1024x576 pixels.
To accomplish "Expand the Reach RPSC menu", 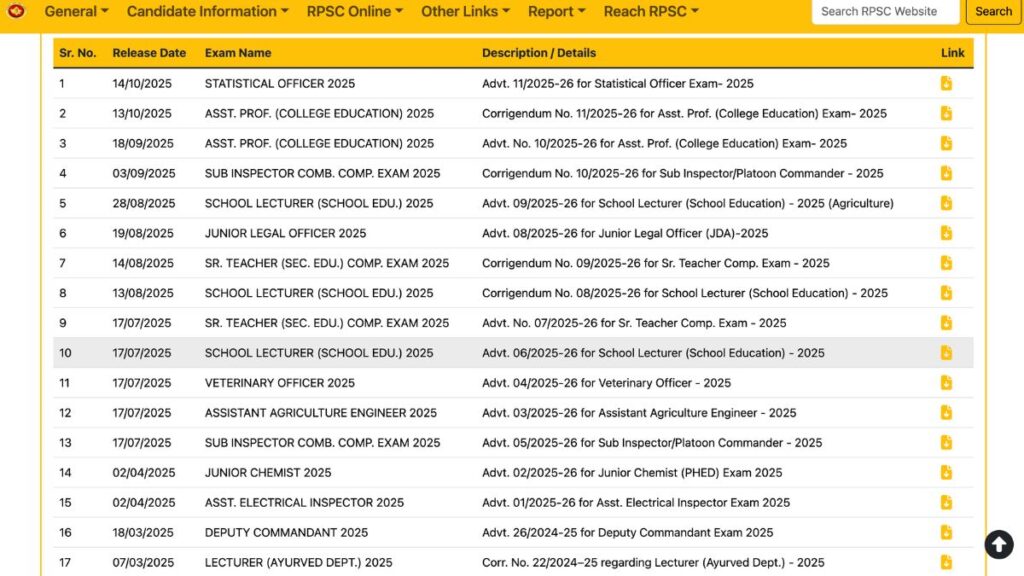I will (x=651, y=12).
